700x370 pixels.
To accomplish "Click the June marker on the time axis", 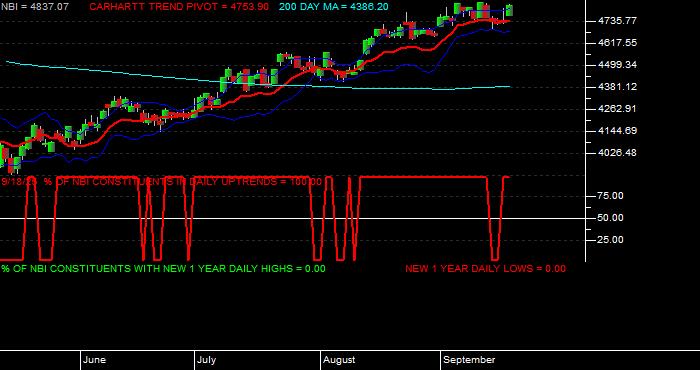I will point(94,360).
